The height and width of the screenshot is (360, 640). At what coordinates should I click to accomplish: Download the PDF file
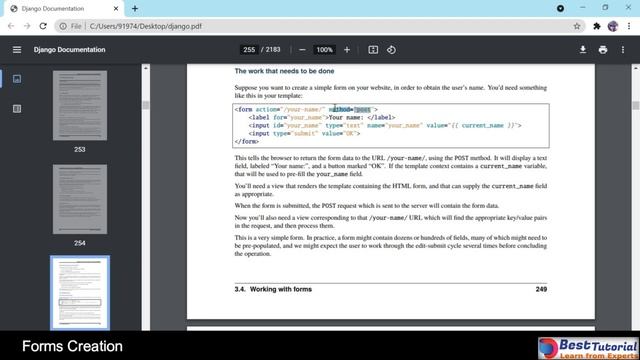click(x=583, y=50)
